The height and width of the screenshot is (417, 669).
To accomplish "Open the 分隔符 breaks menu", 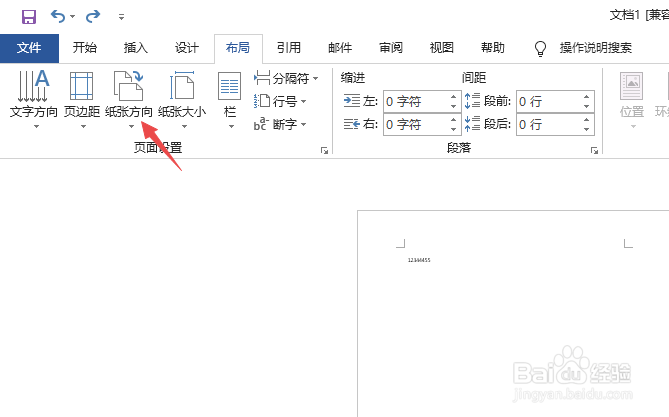I will [286, 78].
